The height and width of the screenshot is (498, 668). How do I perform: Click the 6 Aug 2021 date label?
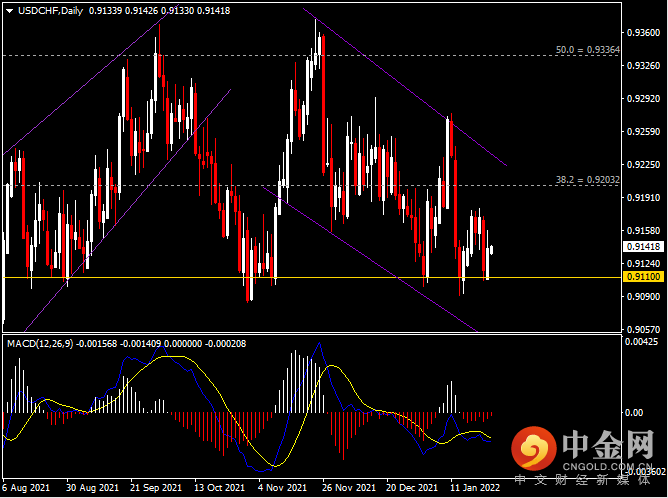(26, 487)
